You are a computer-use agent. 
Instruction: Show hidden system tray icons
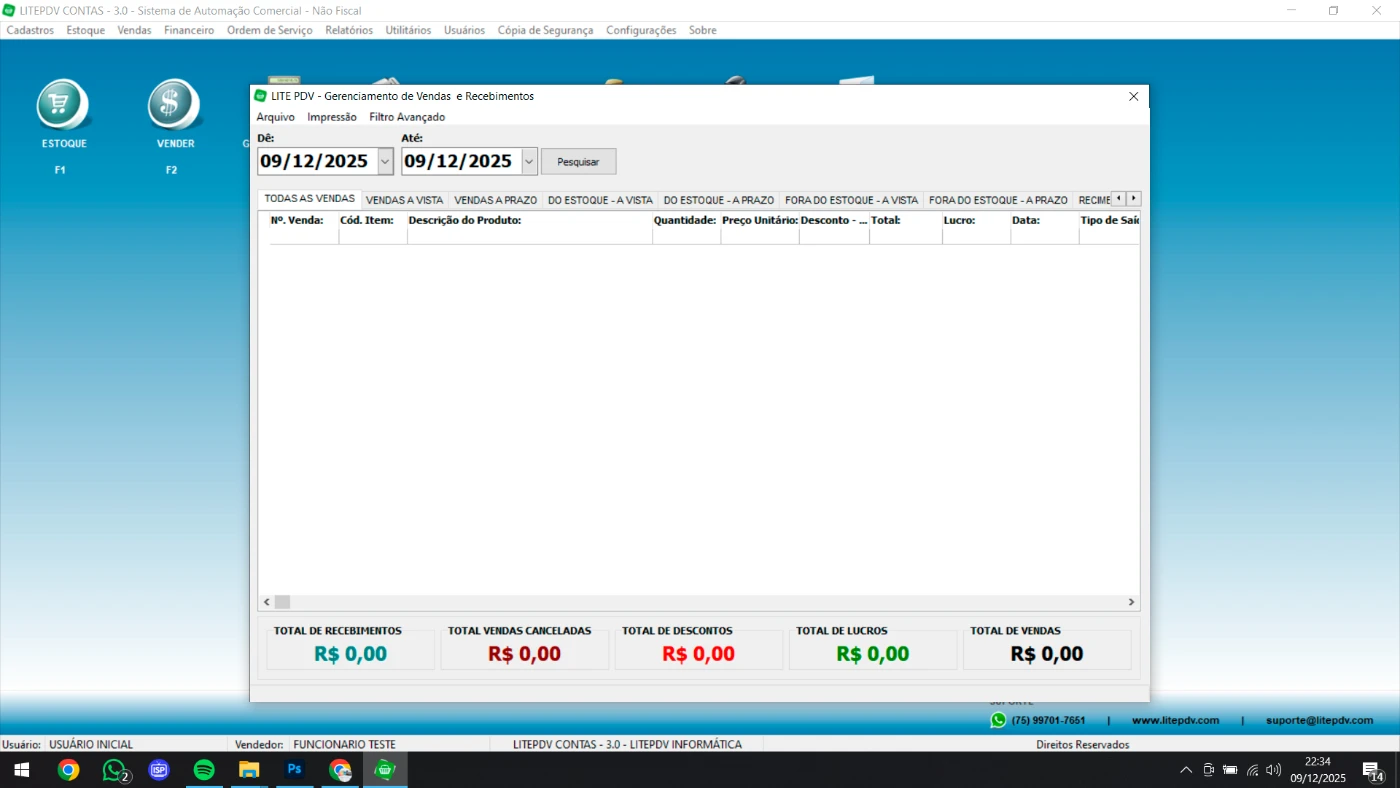(1186, 770)
